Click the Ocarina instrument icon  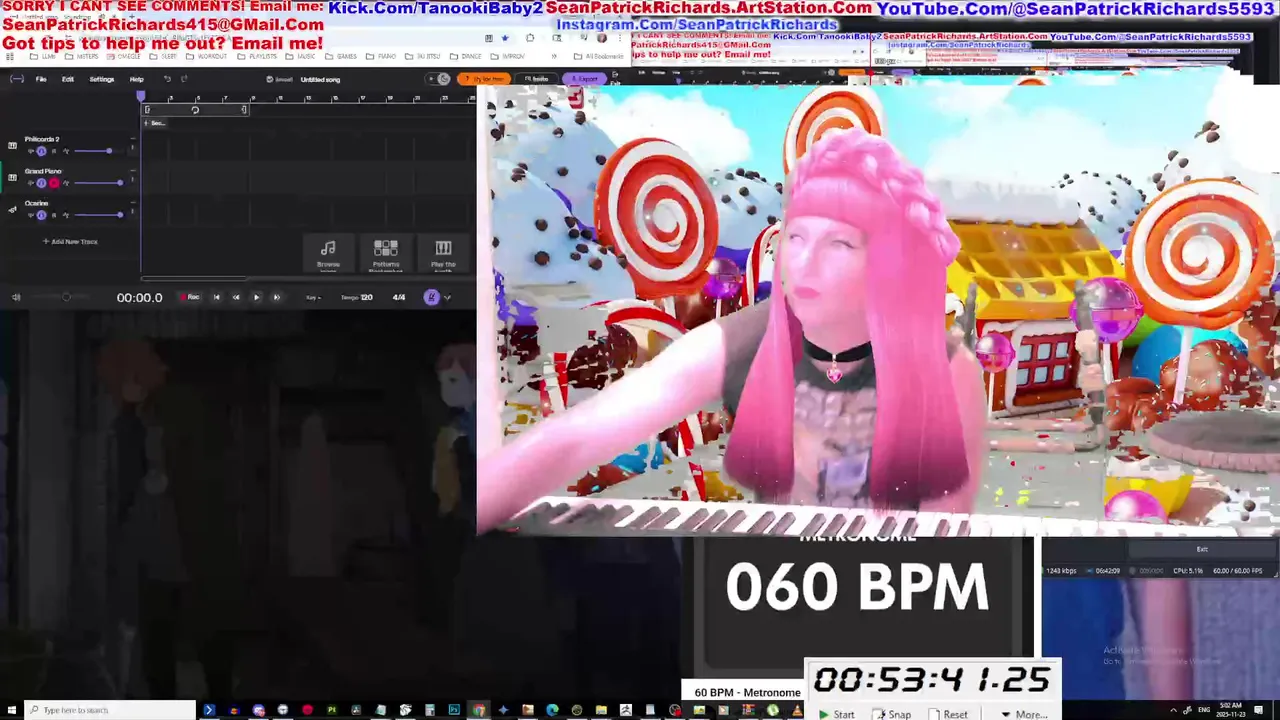[12, 210]
